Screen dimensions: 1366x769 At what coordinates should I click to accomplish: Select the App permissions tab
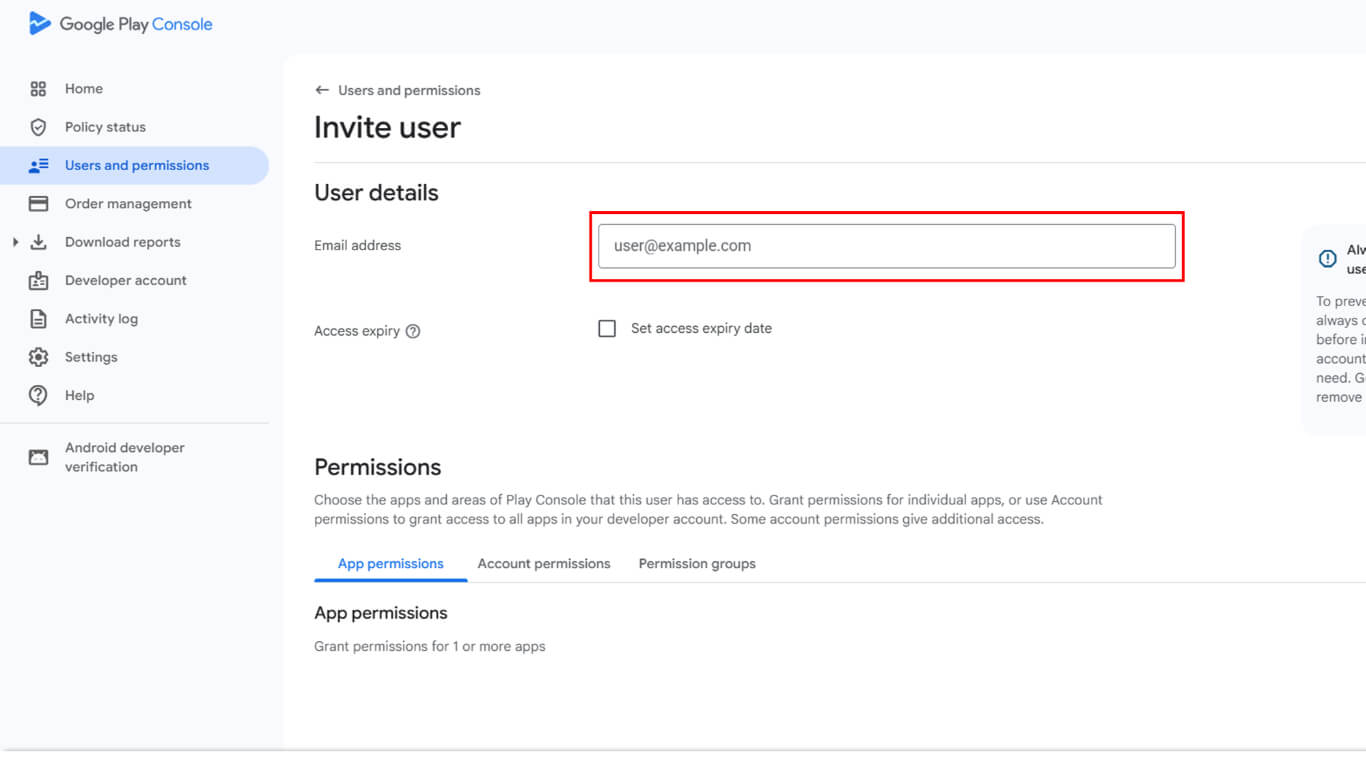click(x=390, y=564)
